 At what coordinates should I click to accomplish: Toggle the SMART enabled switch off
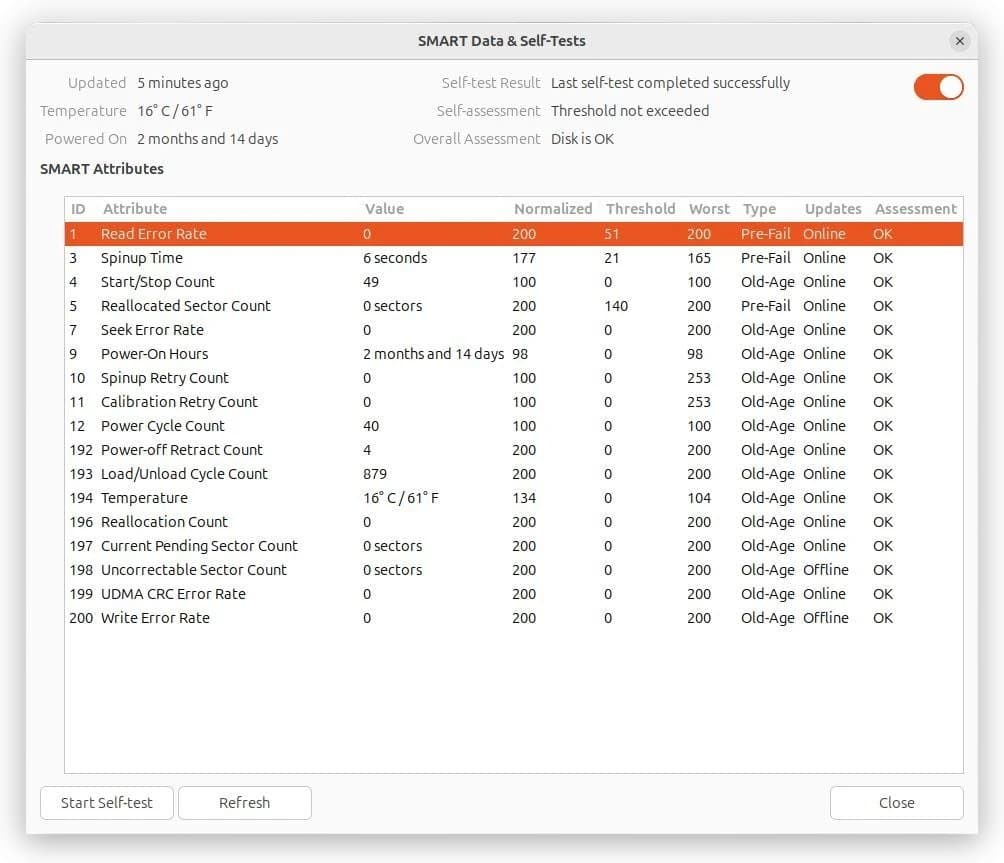[x=938, y=87]
